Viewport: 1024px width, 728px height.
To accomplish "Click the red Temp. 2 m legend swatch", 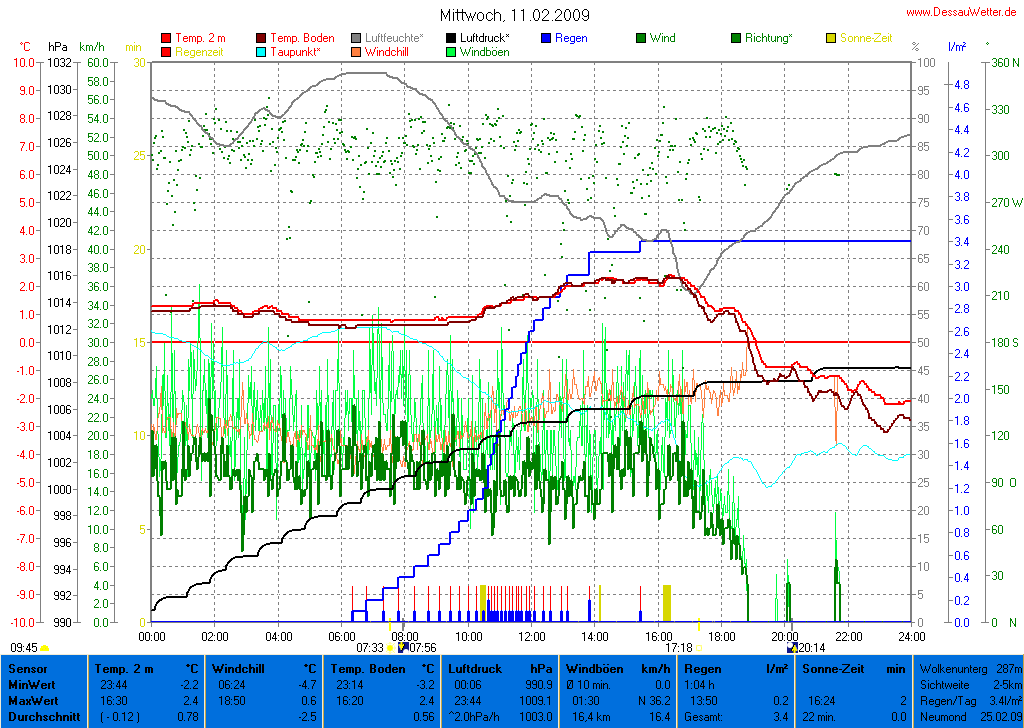I will coord(166,38).
